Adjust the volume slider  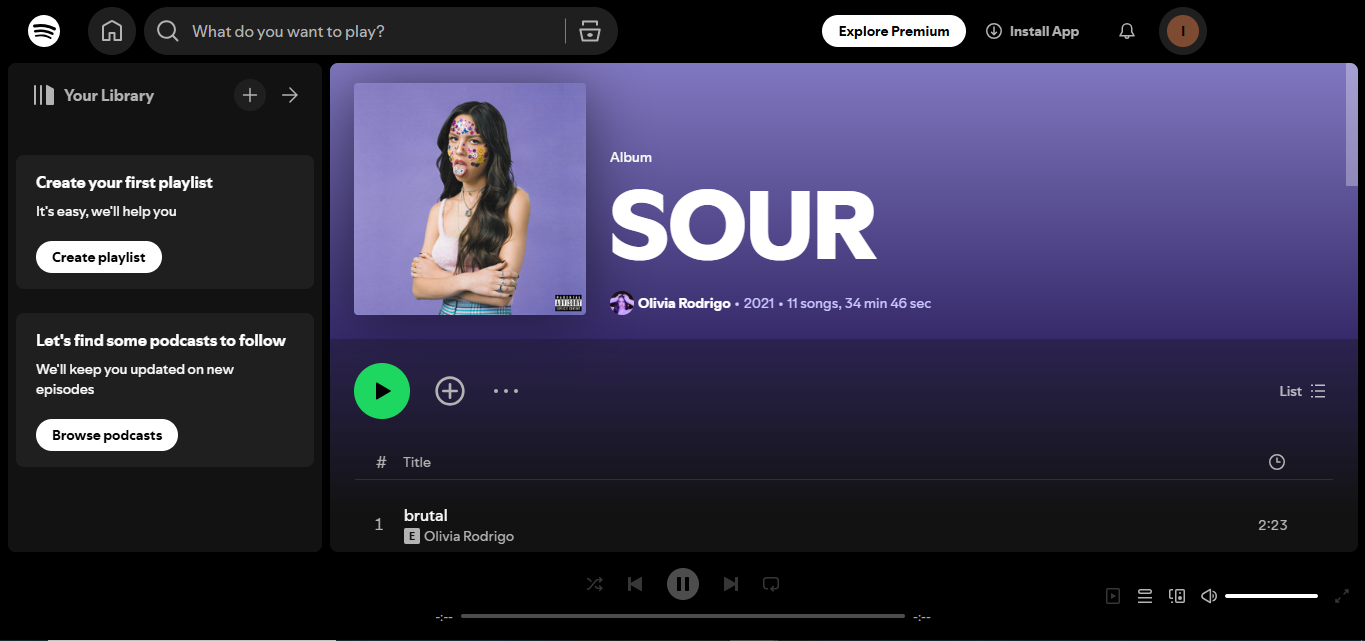click(x=1270, y=595)
